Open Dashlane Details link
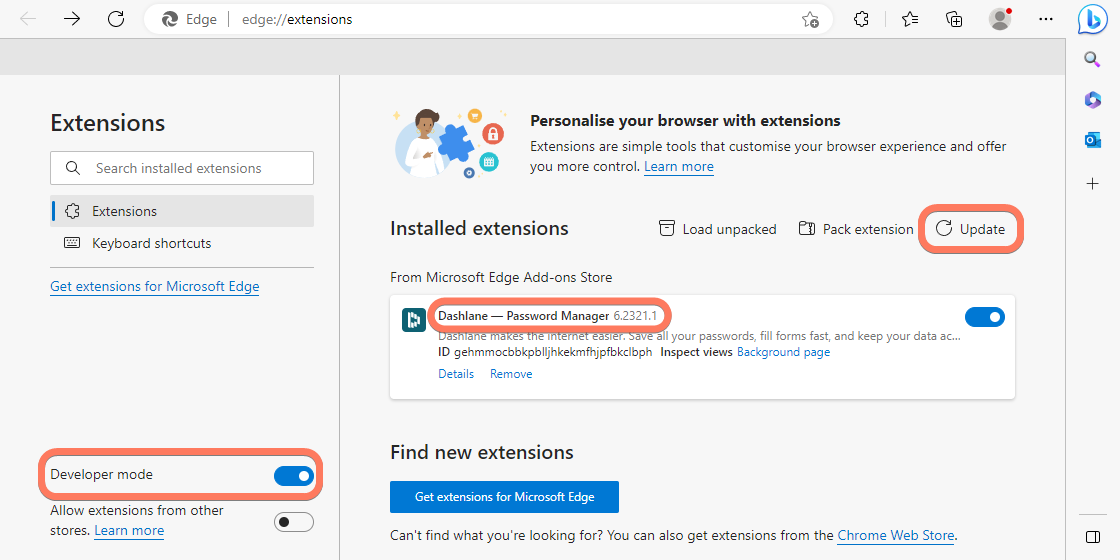 click(456, 374)
